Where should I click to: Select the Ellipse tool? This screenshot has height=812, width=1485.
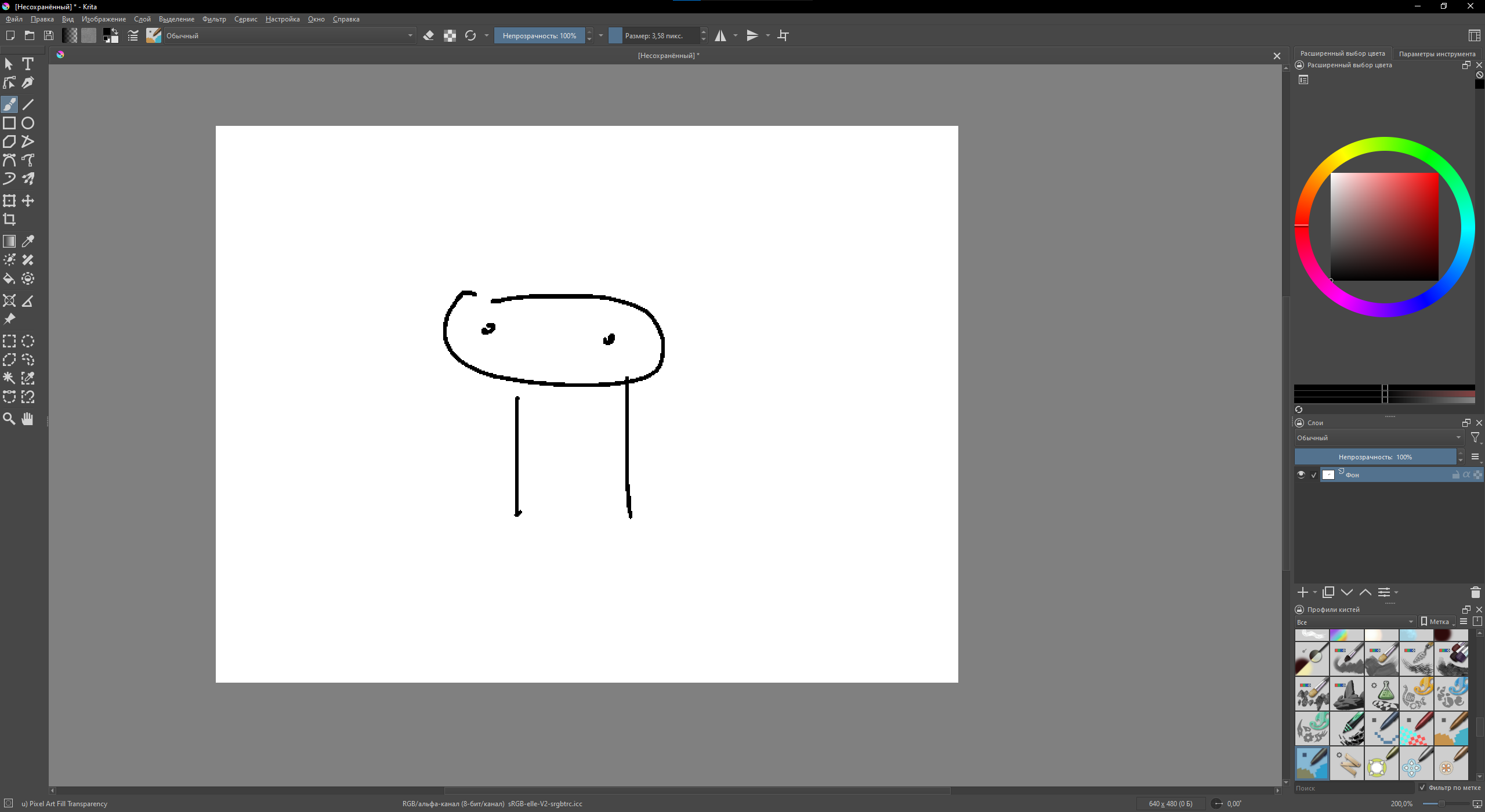[28, 123]
